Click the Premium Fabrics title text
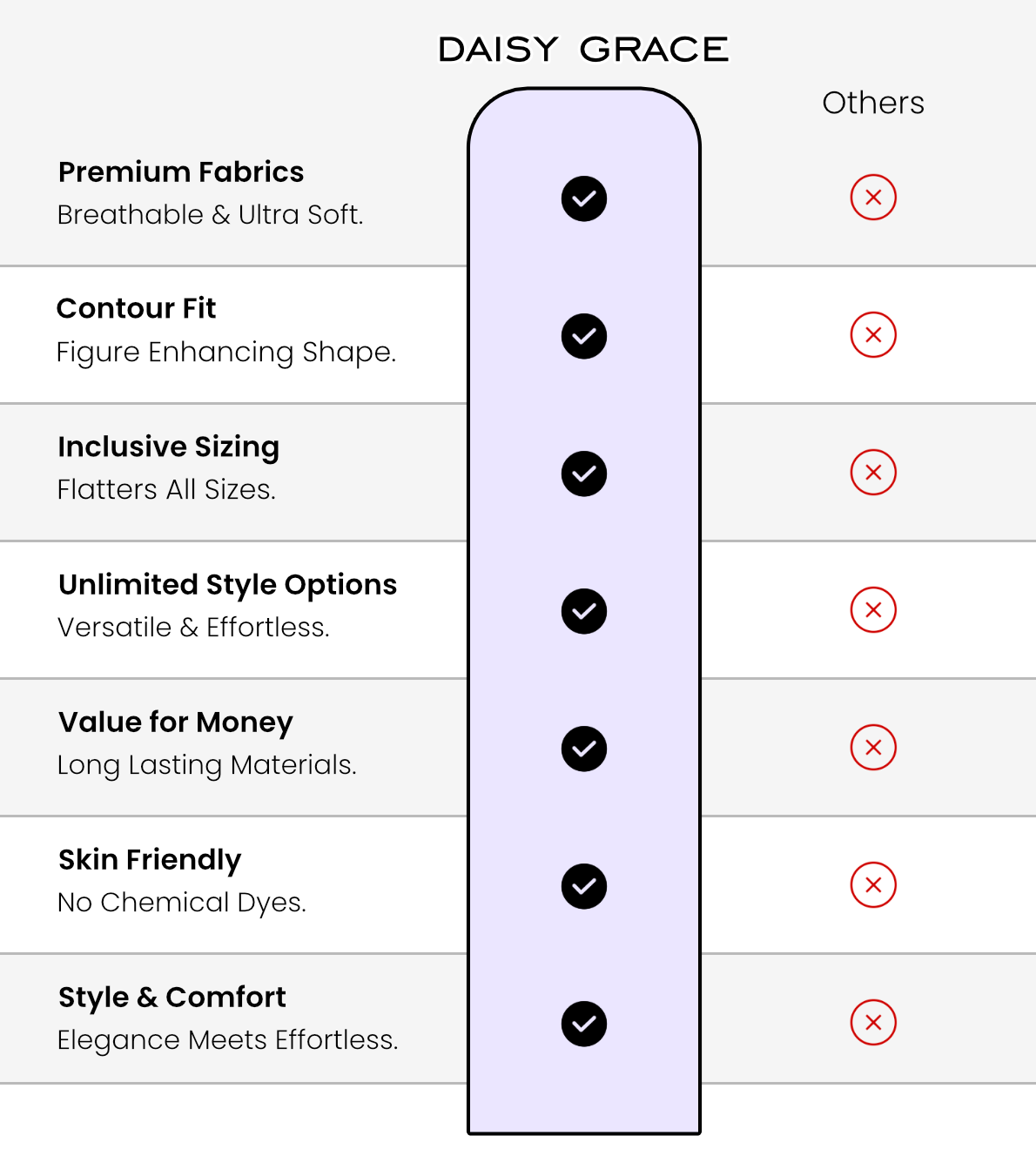Image resolution: width=1036 pixels, height=1149 pixels. tap(181, 172)
